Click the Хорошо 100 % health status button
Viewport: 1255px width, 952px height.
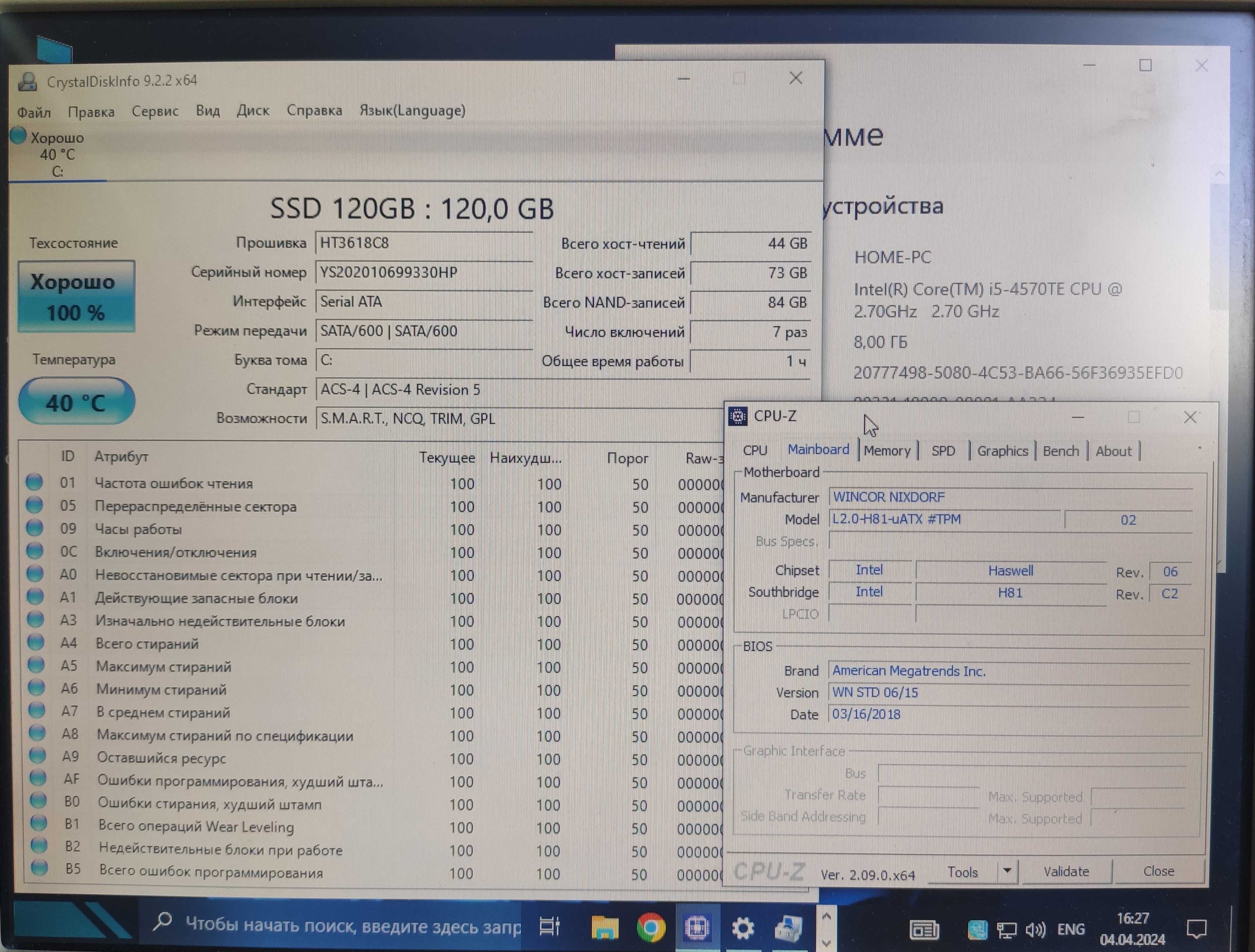pyautogui.click(x=76, y=296)
